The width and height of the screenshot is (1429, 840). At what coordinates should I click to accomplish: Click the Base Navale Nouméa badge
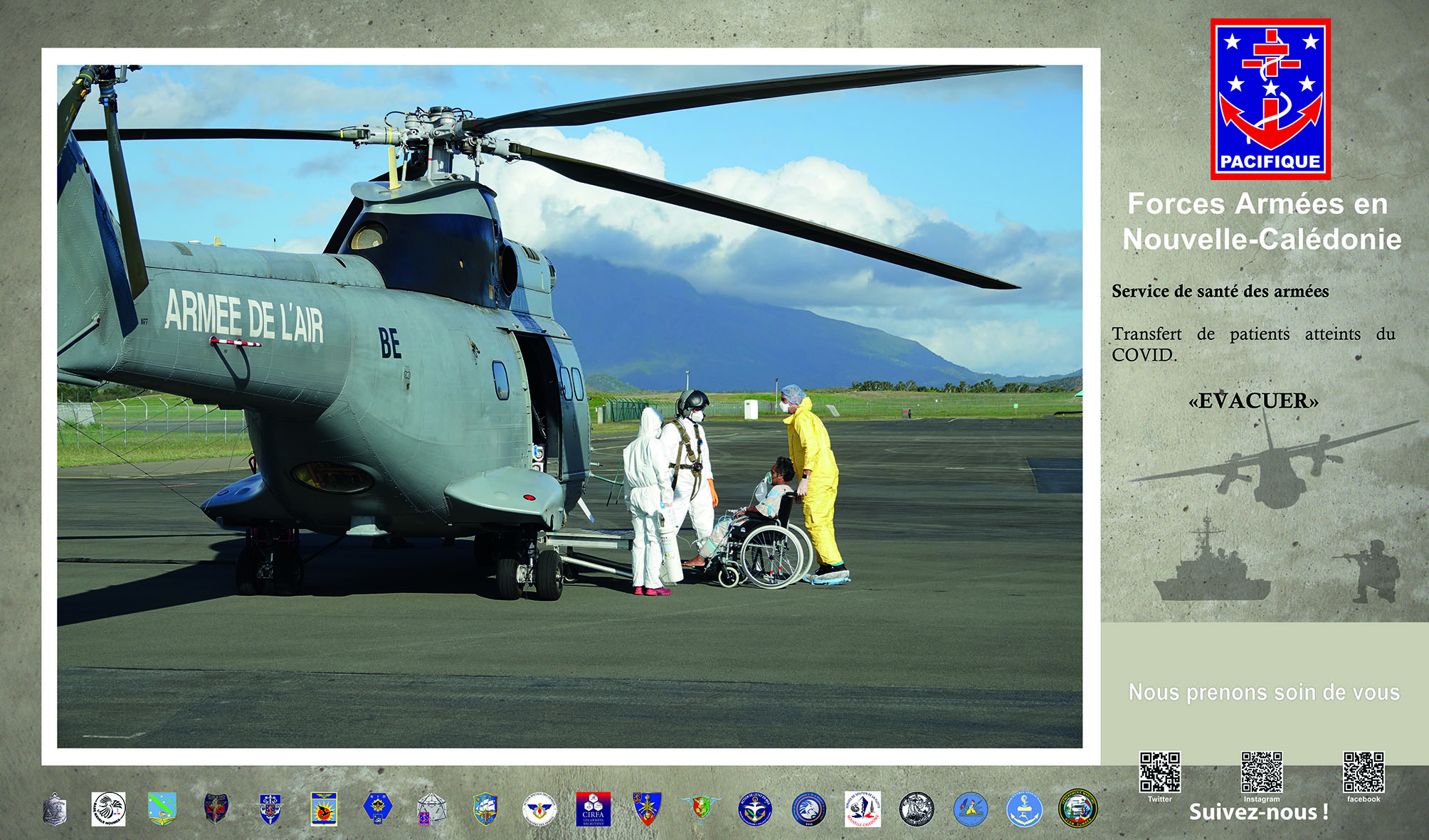tap(108, 809)
